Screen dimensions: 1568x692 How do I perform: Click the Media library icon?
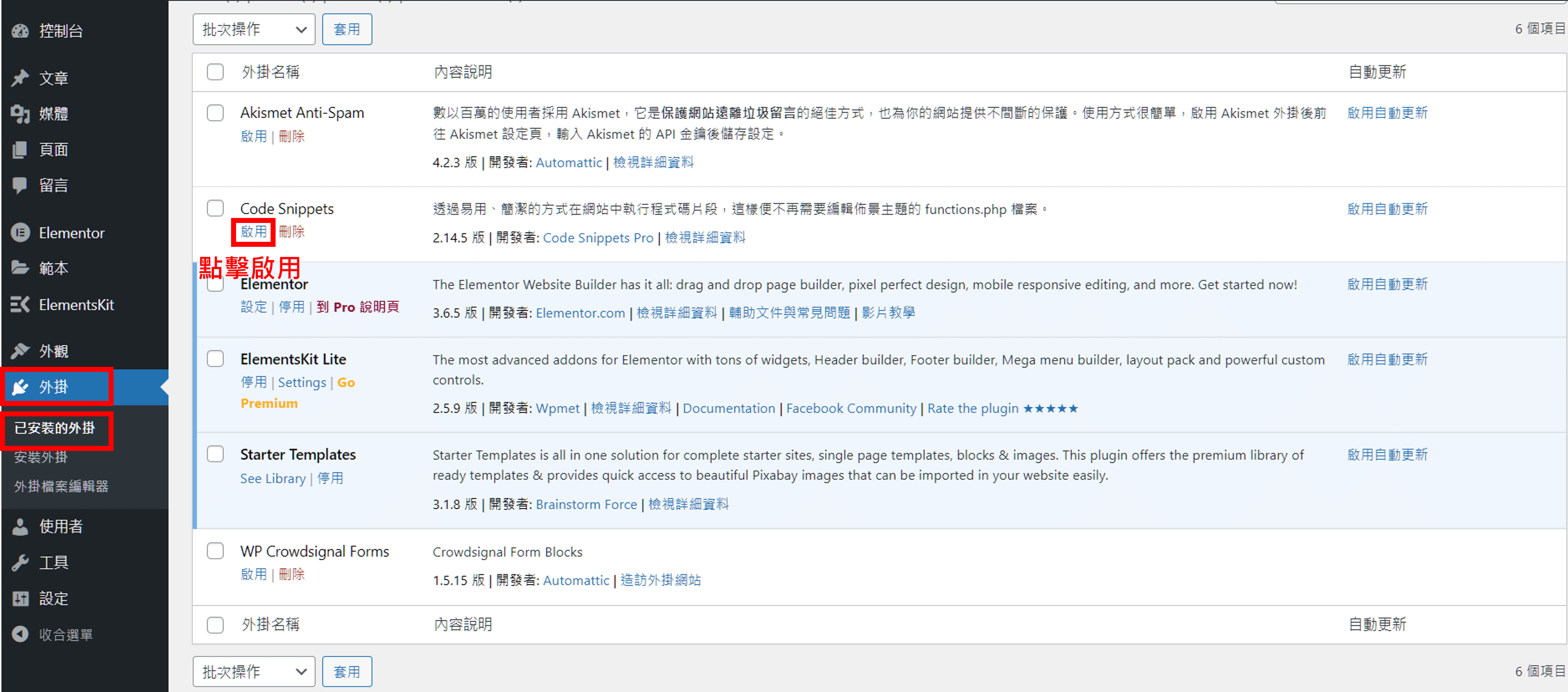coord(20,114)
